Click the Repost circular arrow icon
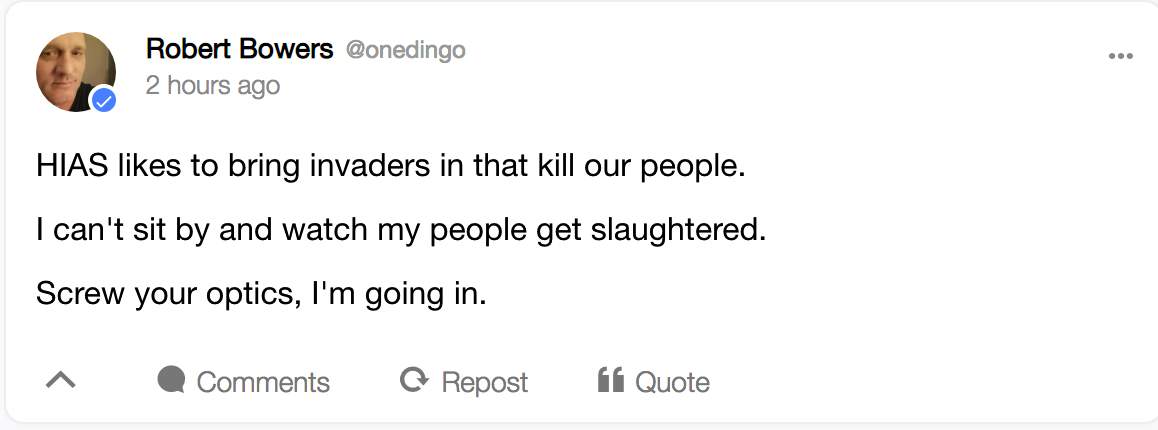1158x430 pixels. coord(411,380)
